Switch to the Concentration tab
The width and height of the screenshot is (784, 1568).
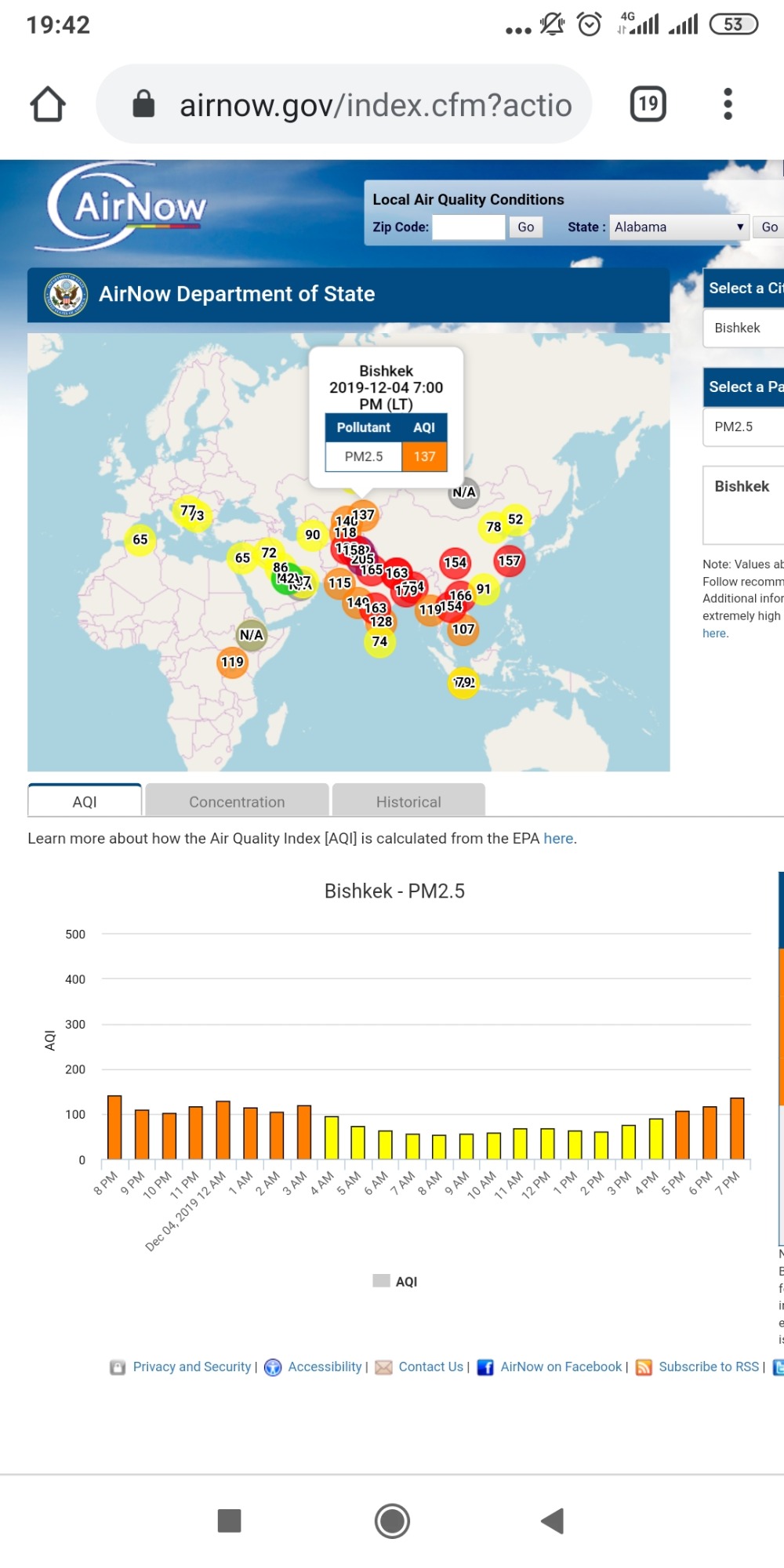coord(237,801)
